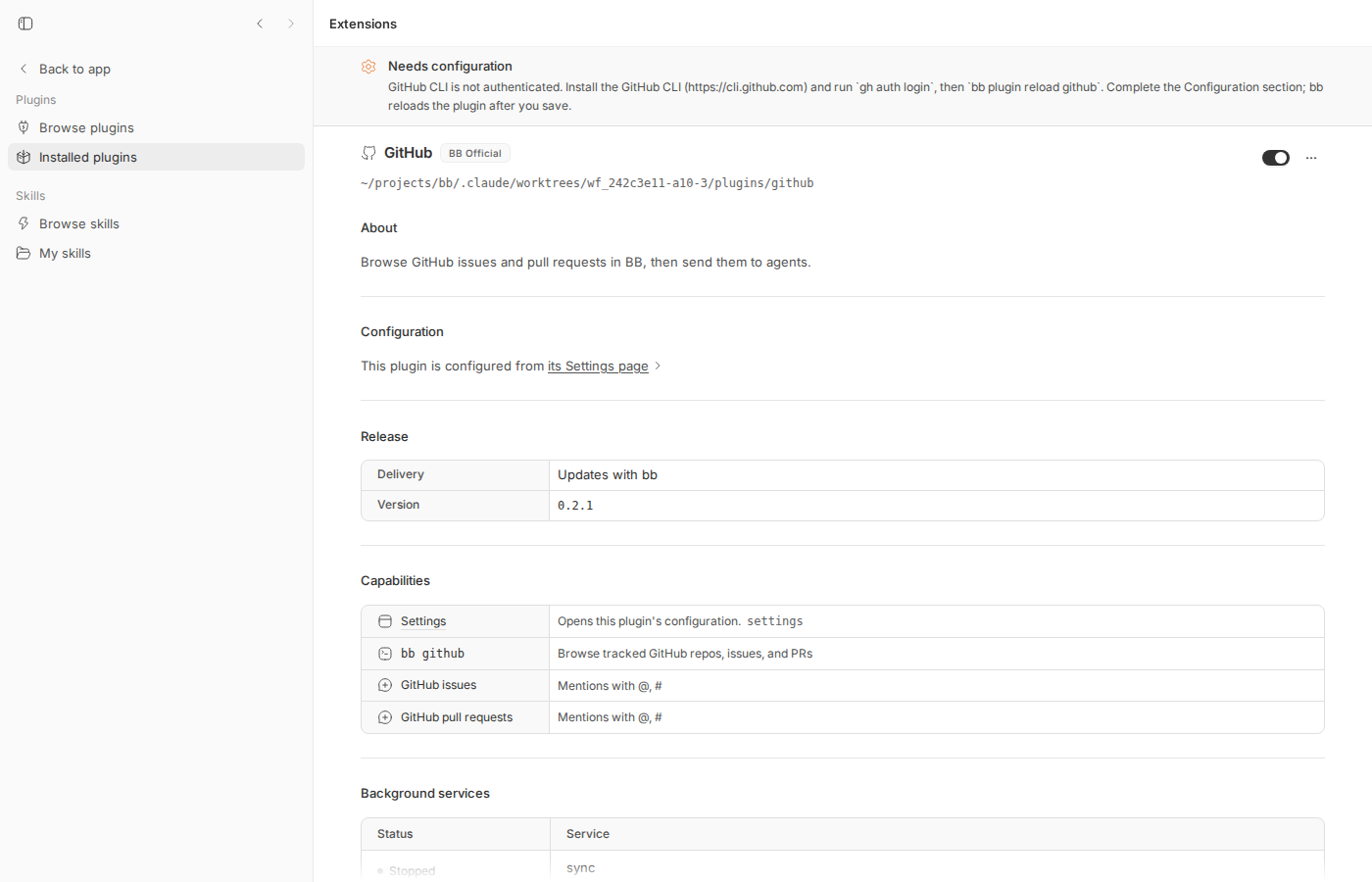The width and height of the screenshot is (1372, 882).
Task: Click the sync service entry
Action: 580,868
